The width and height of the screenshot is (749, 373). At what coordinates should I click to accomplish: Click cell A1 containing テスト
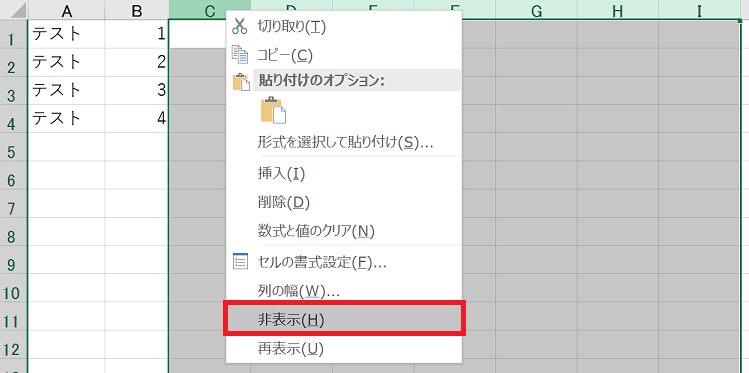[x=66, y=34]
